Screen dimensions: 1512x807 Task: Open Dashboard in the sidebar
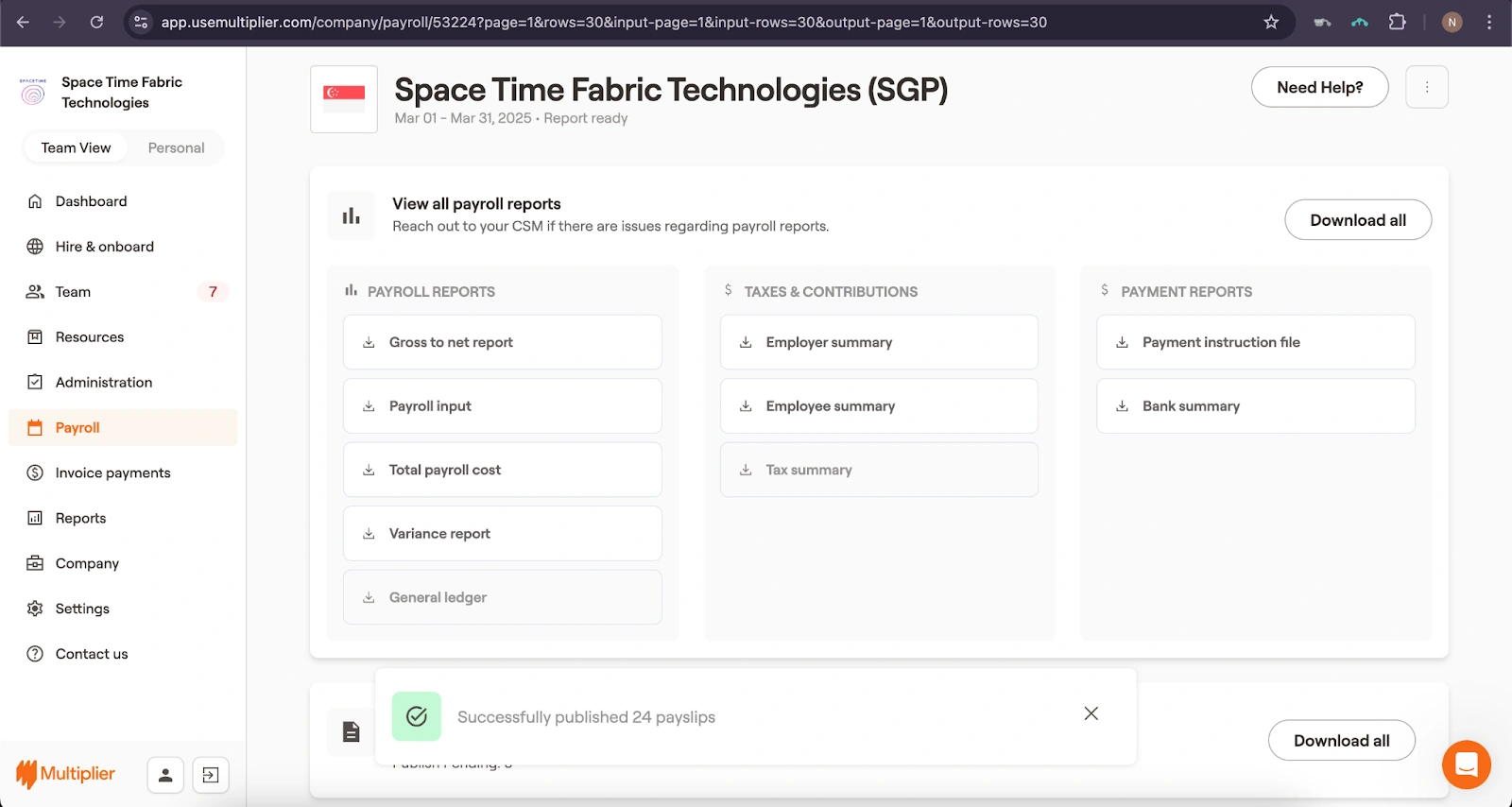point(123,201)
